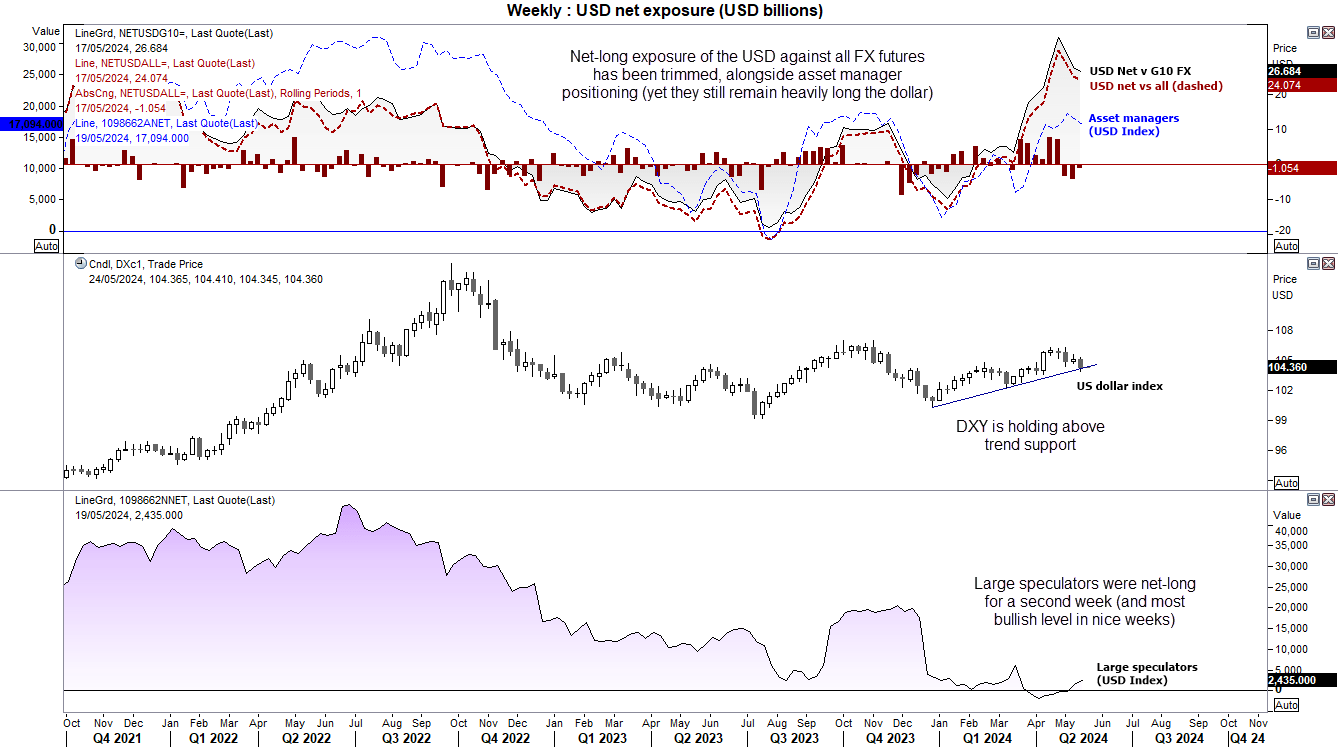Click the 104.360 DXY price tag
The image size is (1338, 748).
click(x=1301, y=367)
